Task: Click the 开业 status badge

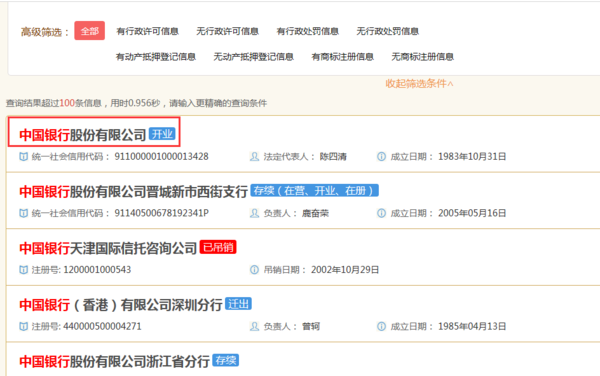Action: [x=162, y=134]
